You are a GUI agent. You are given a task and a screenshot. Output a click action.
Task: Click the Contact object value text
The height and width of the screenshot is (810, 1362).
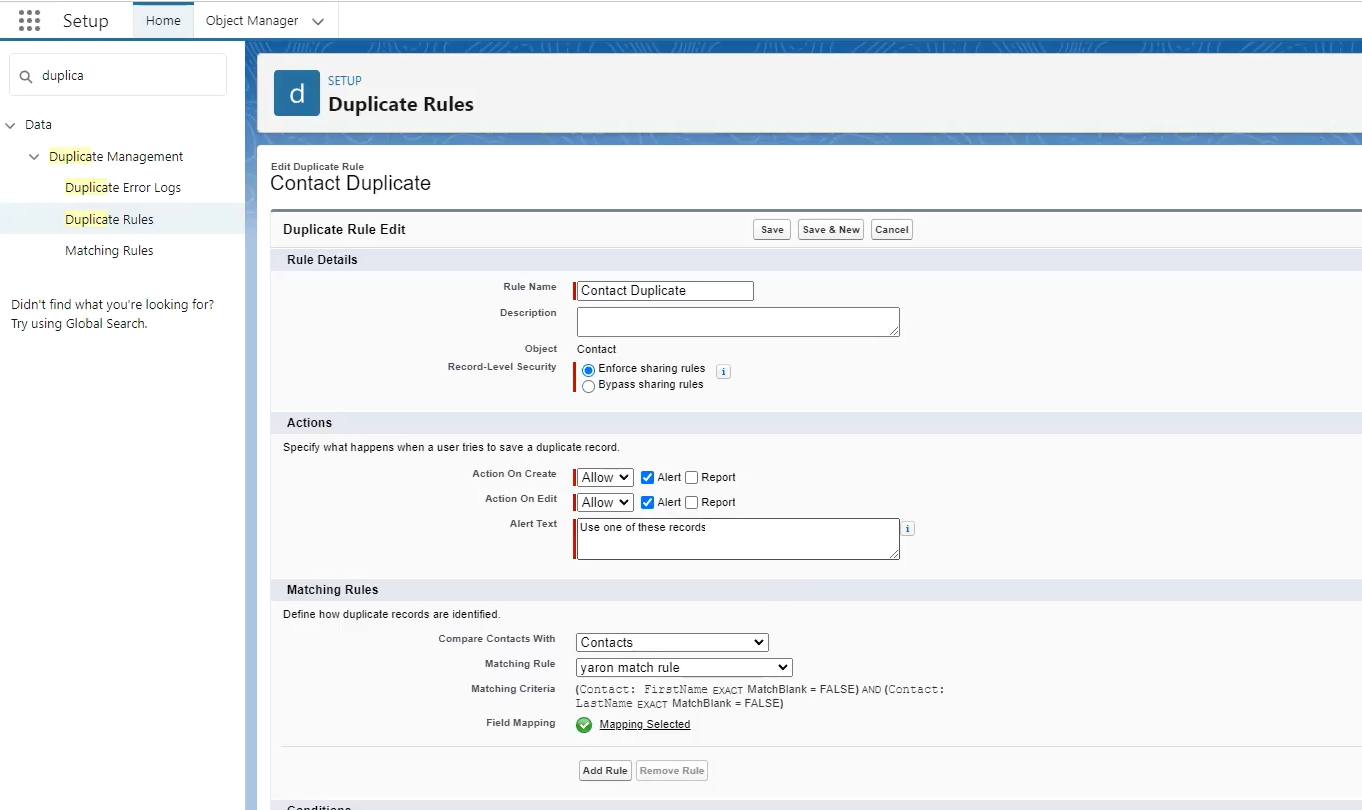597,349
